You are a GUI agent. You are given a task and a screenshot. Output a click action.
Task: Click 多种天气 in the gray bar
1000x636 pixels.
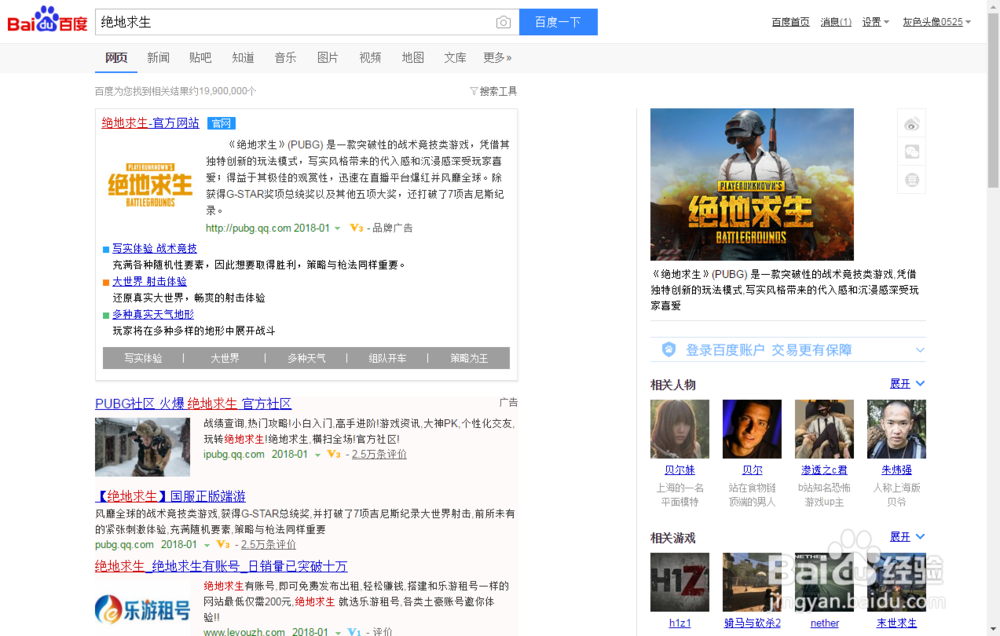(x=306, y=359)
